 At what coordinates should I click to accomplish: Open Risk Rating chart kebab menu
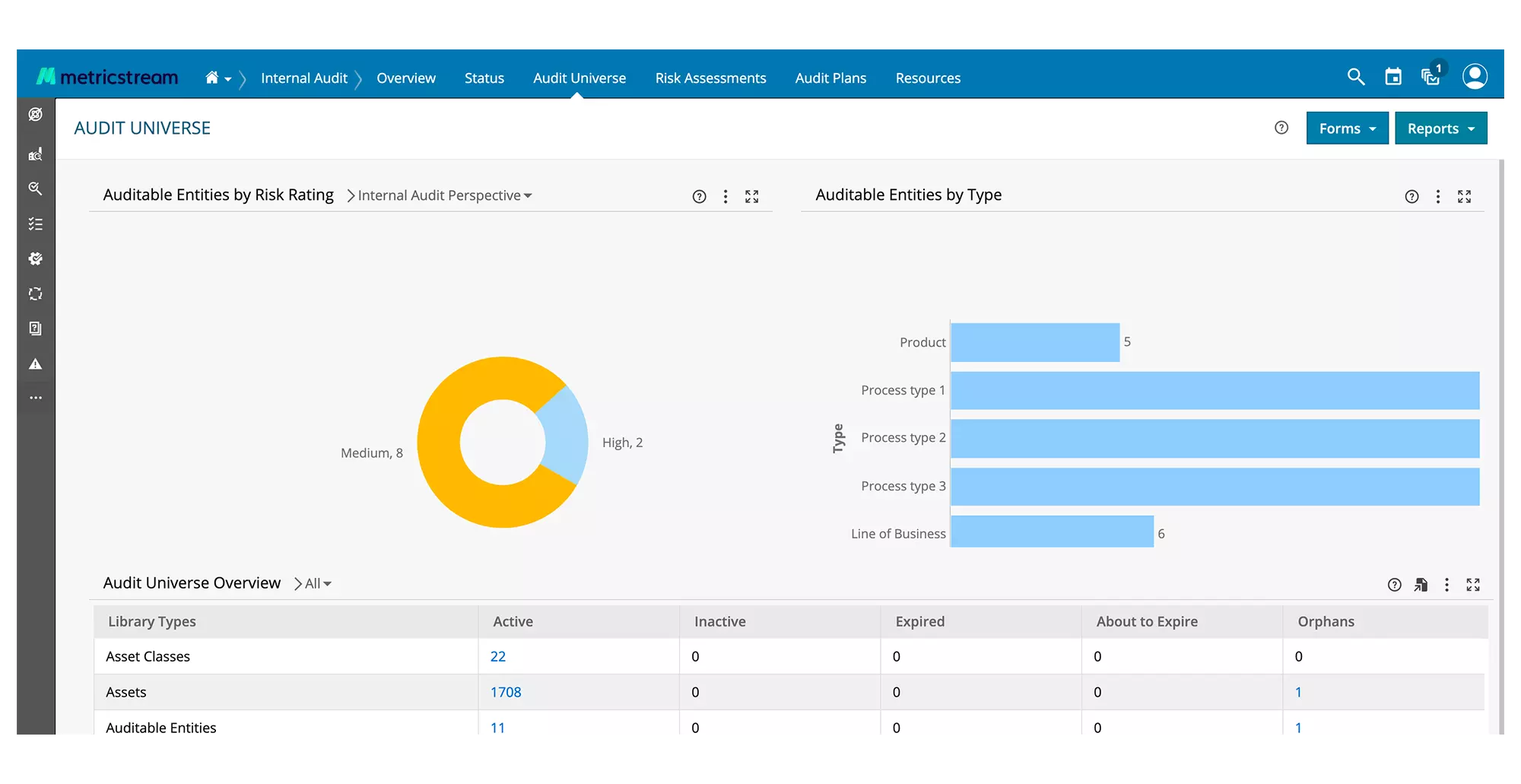[x=726, y=197]
